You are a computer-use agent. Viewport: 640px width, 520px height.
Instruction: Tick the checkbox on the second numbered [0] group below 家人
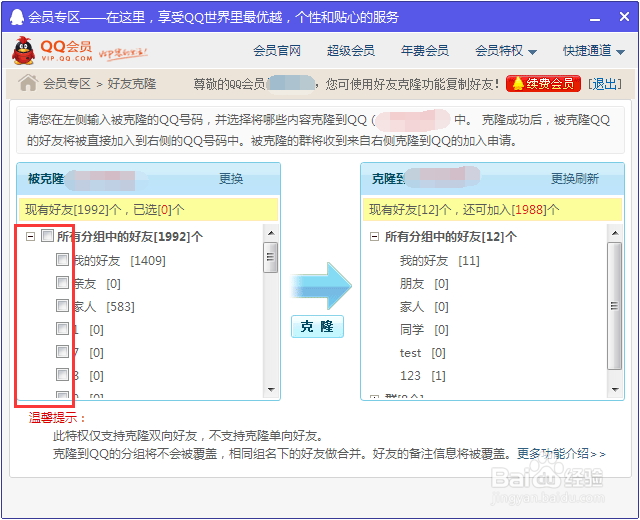click(x=62, y=351)
